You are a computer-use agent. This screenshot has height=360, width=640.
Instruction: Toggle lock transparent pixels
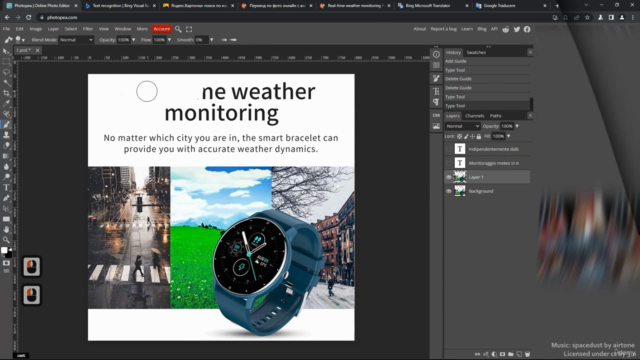coord(460,136)
